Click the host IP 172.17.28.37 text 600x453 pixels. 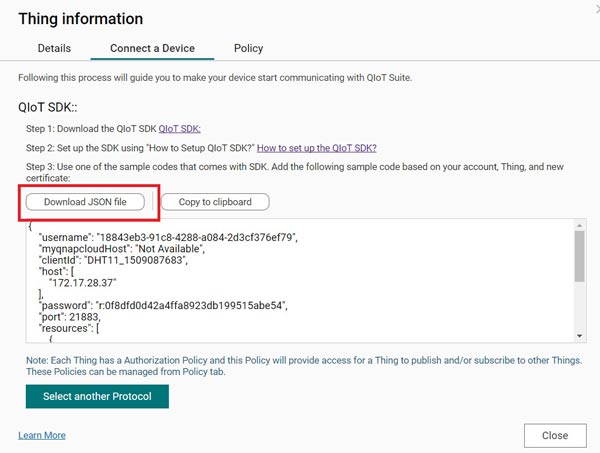[x=85, y=283]
